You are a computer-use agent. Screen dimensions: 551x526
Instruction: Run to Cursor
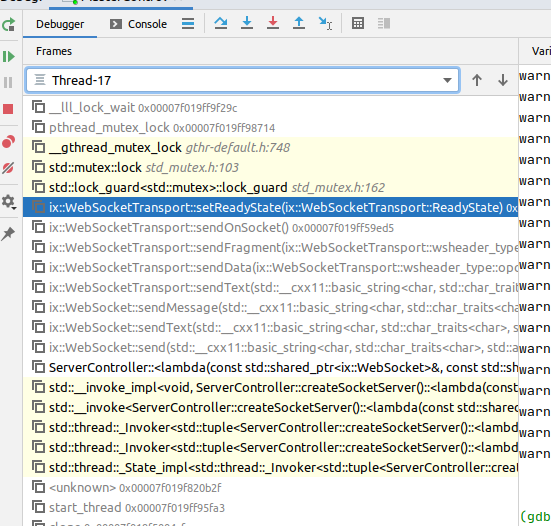[325, 24]
